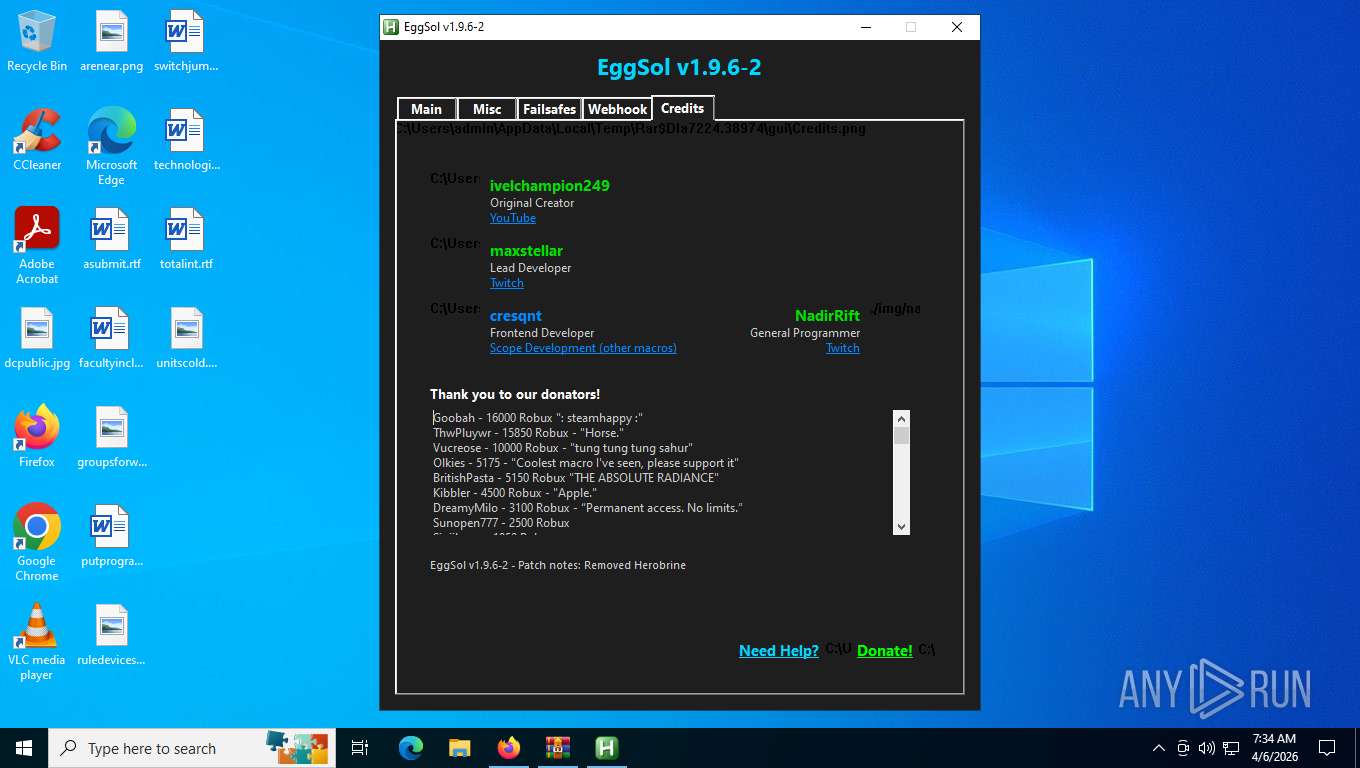Open groupsforw... image file icon
1360x768 pixels.
(x=112, y=437)
